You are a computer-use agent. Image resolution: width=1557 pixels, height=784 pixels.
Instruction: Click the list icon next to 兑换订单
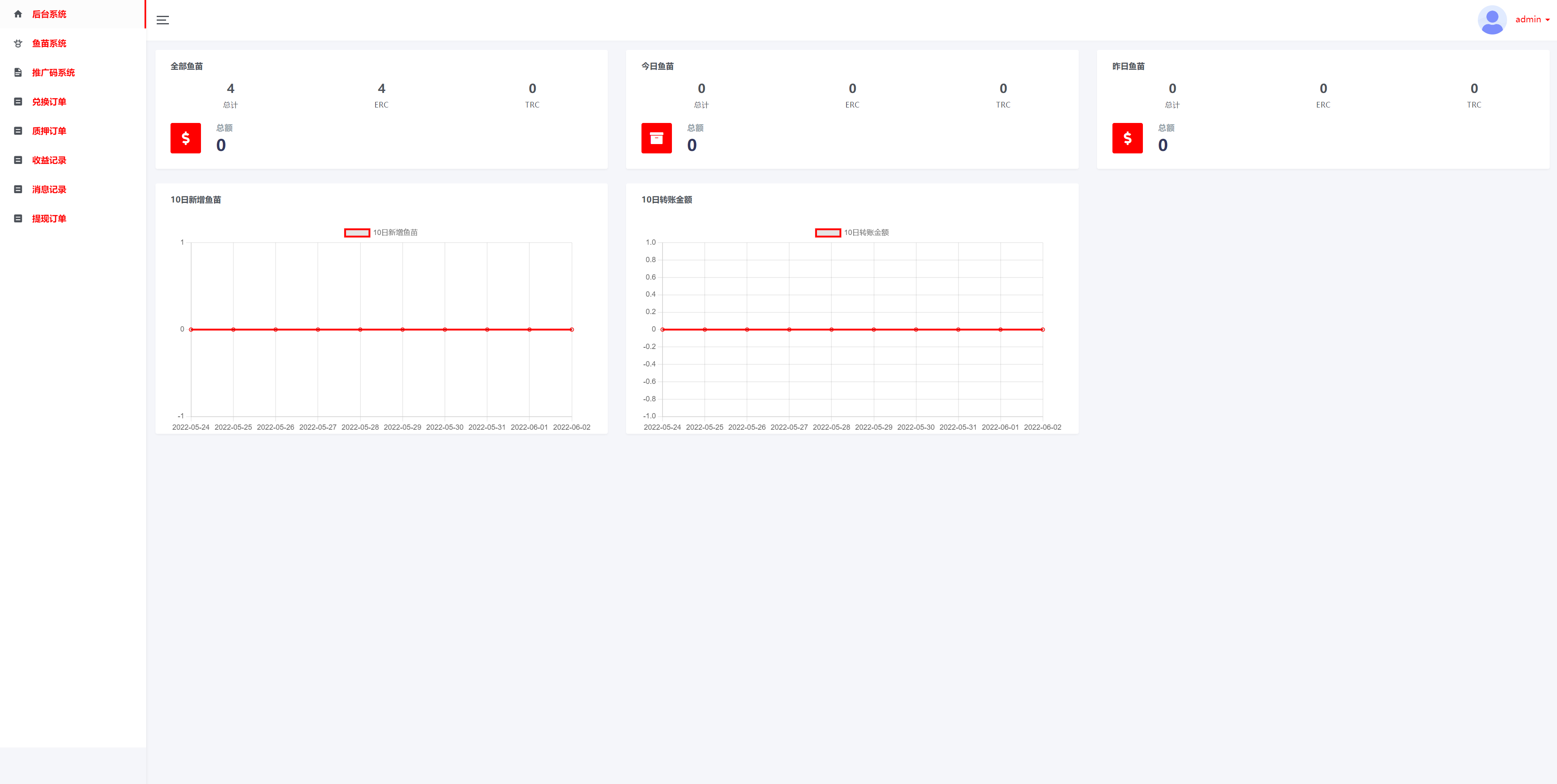pyautogui.click(x=17, y=101)
